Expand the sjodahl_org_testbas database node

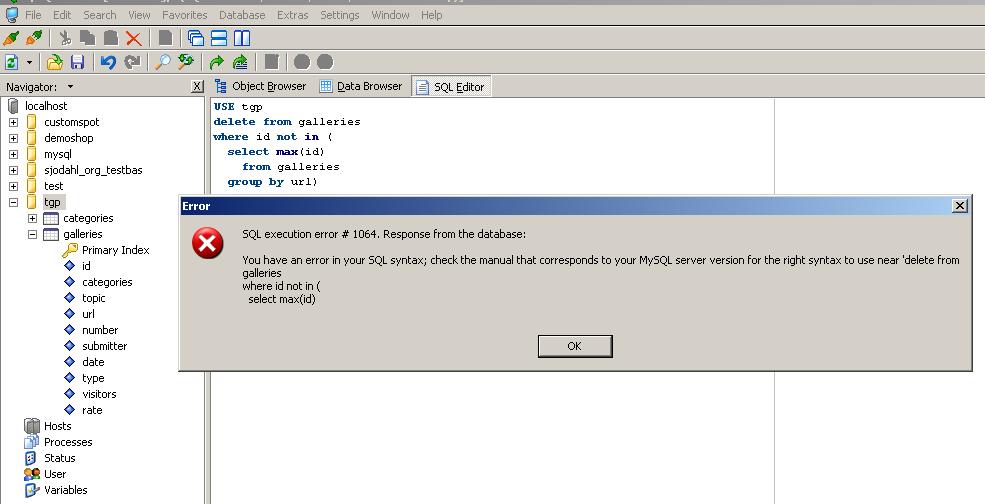(x=13, y=170)
